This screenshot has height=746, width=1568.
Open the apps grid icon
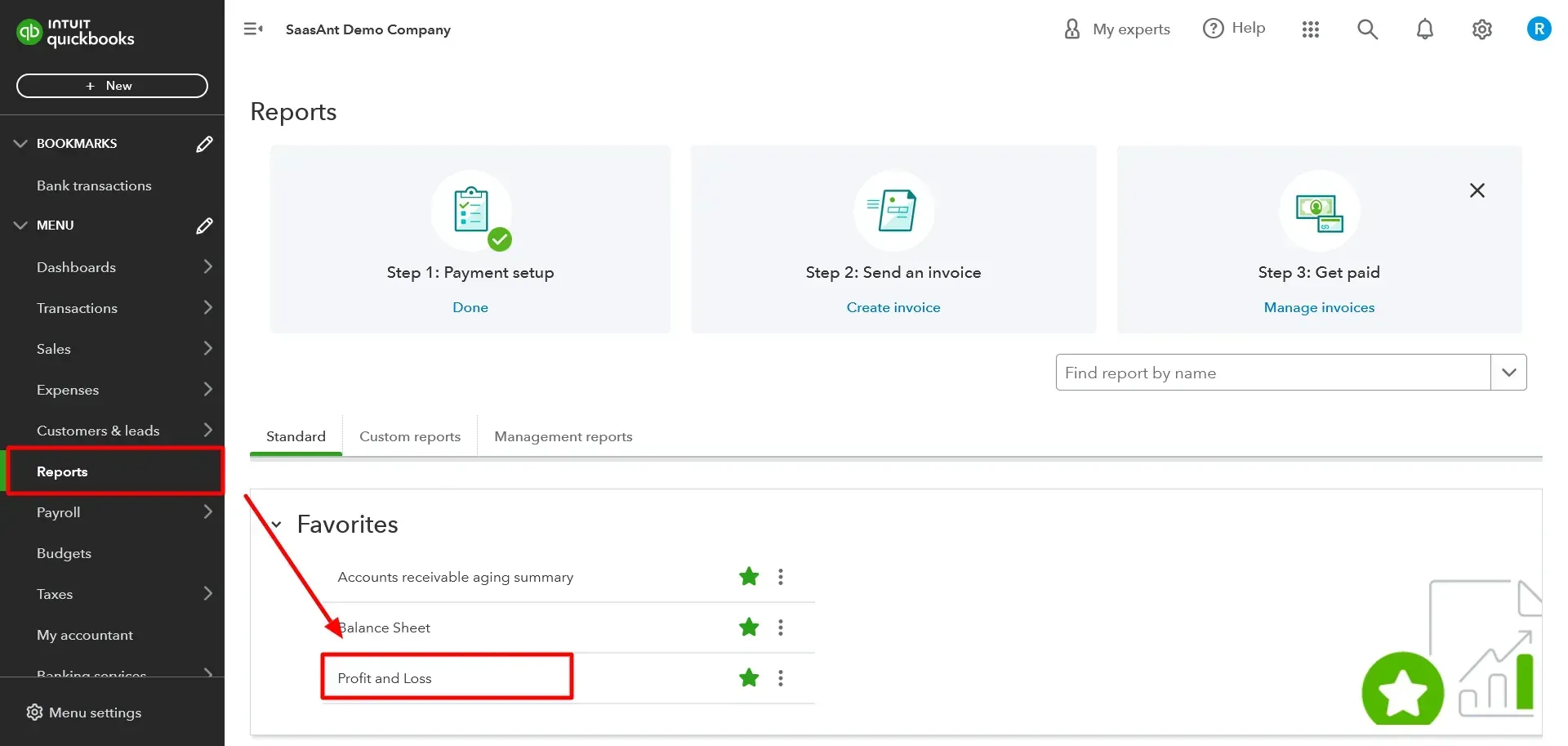click(1311, 29)
